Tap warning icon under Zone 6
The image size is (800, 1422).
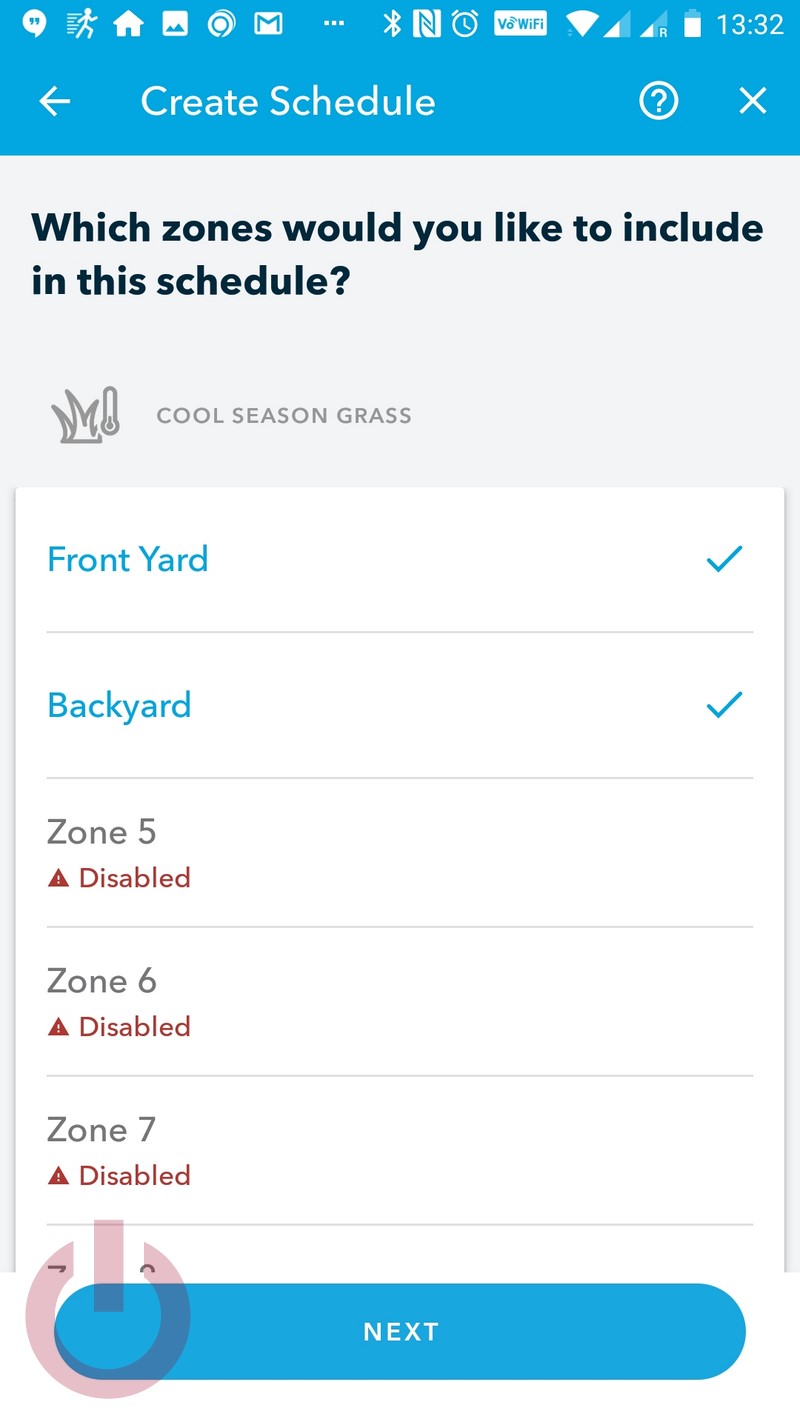click(59, 1027)
